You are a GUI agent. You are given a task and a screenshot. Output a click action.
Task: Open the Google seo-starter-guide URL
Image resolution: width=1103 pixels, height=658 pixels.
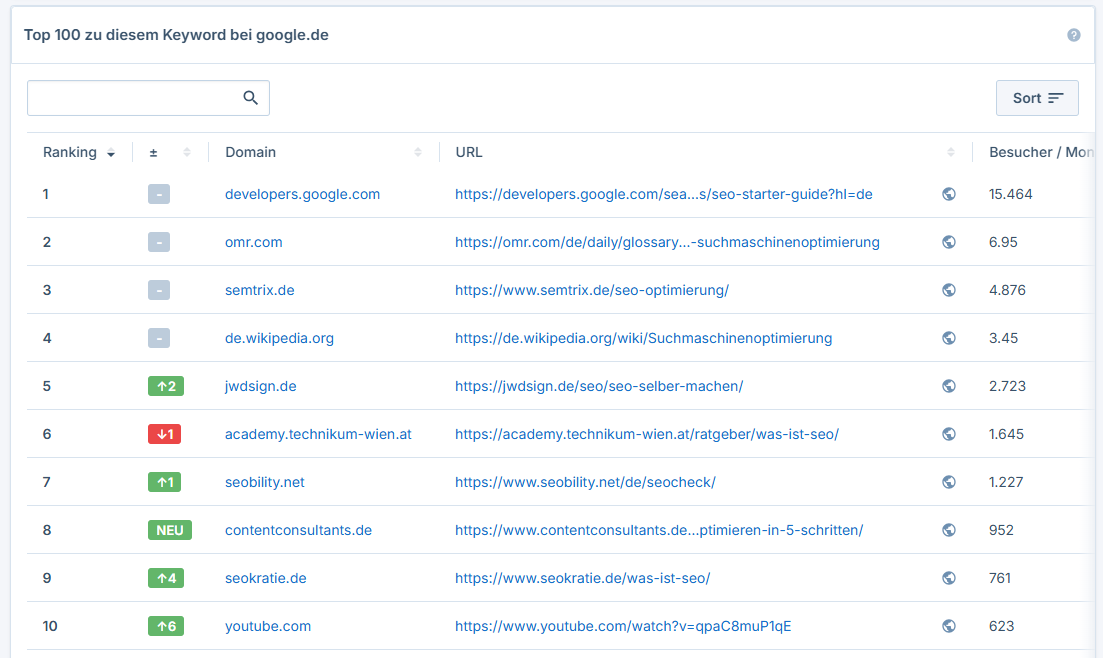(x=663, y=194)
